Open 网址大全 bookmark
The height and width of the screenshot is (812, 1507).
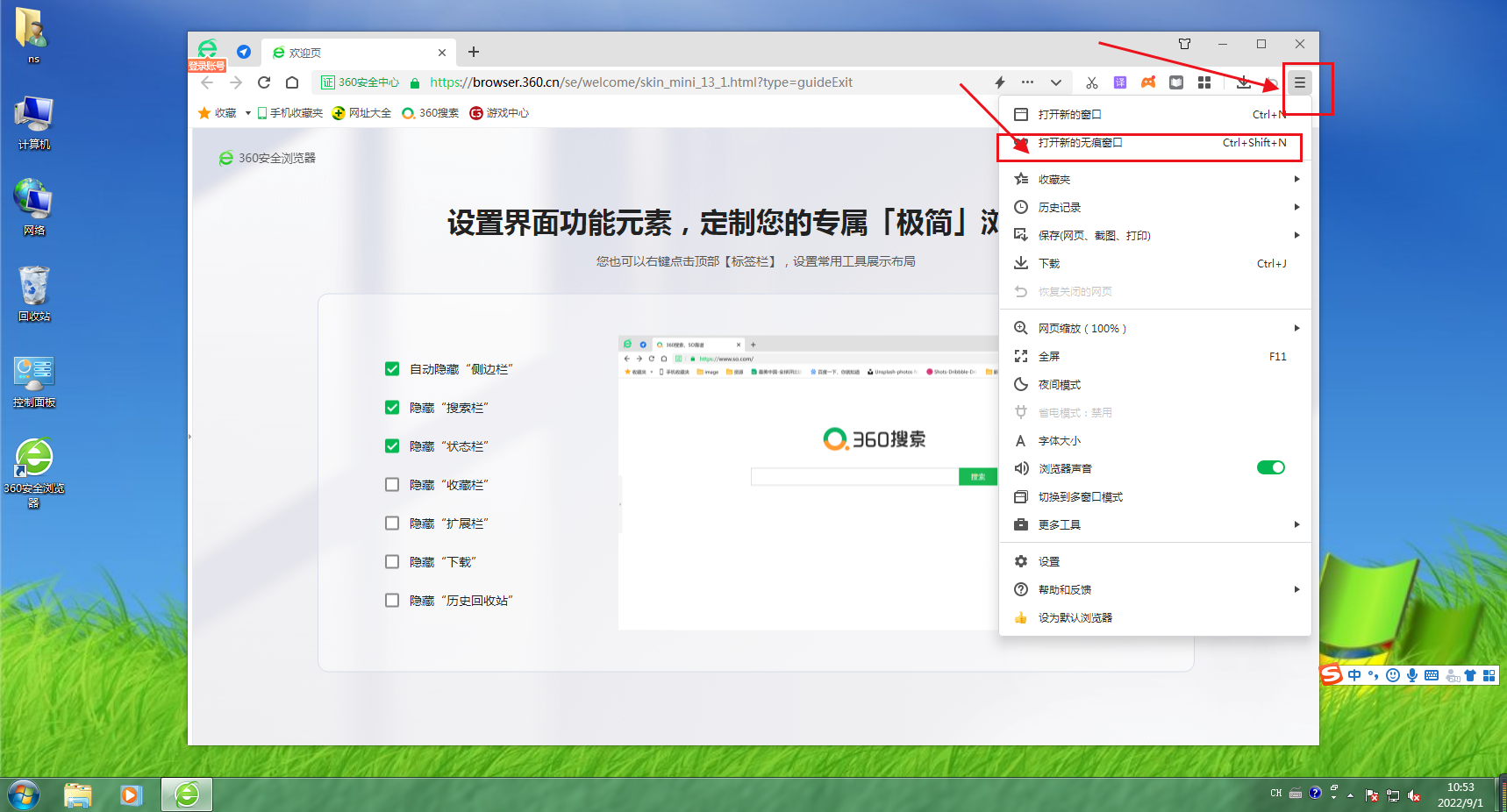(x=361, y=113)
